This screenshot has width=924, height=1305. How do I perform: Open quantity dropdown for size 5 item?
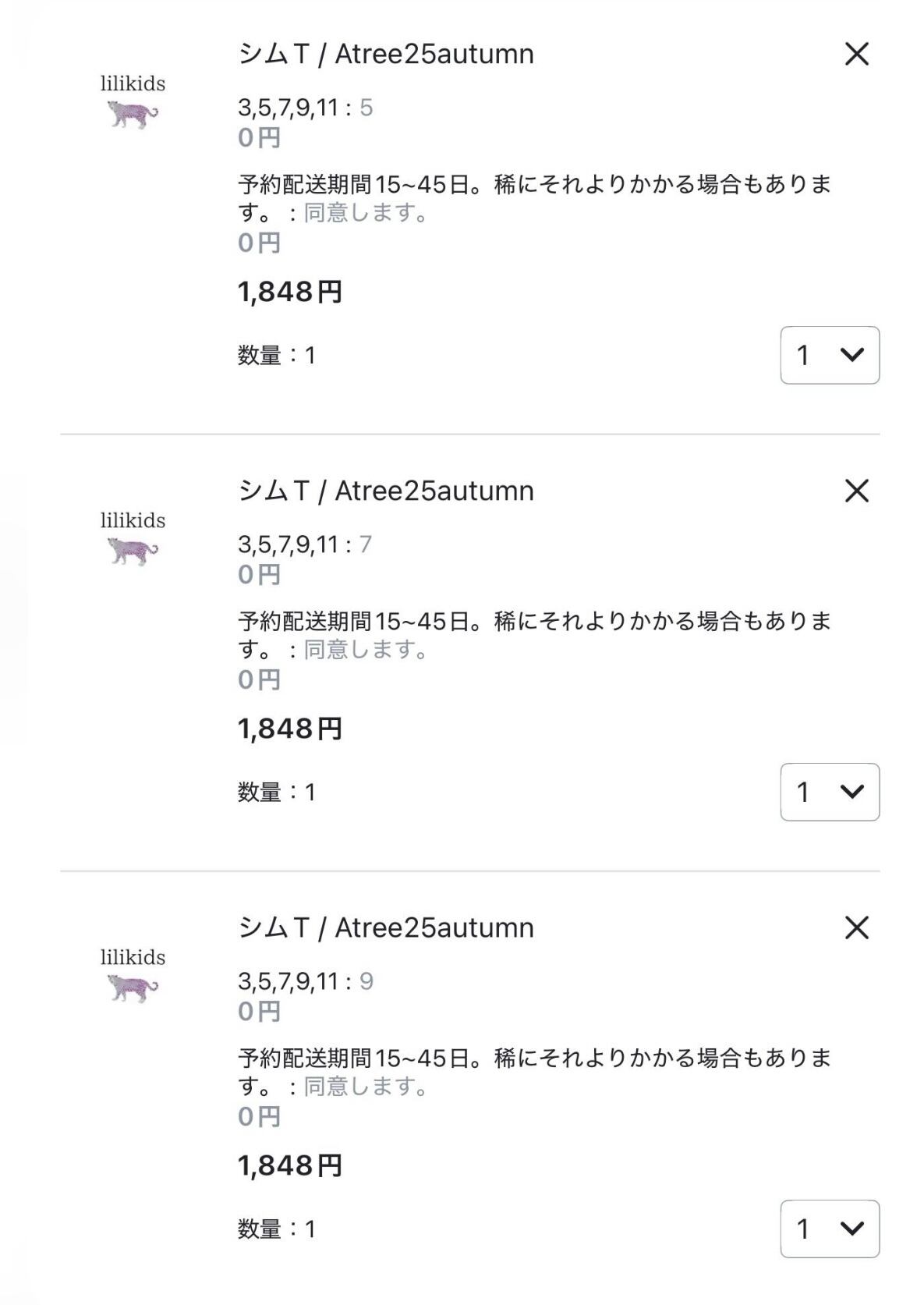pyautogui.click(x=830, y=356)
